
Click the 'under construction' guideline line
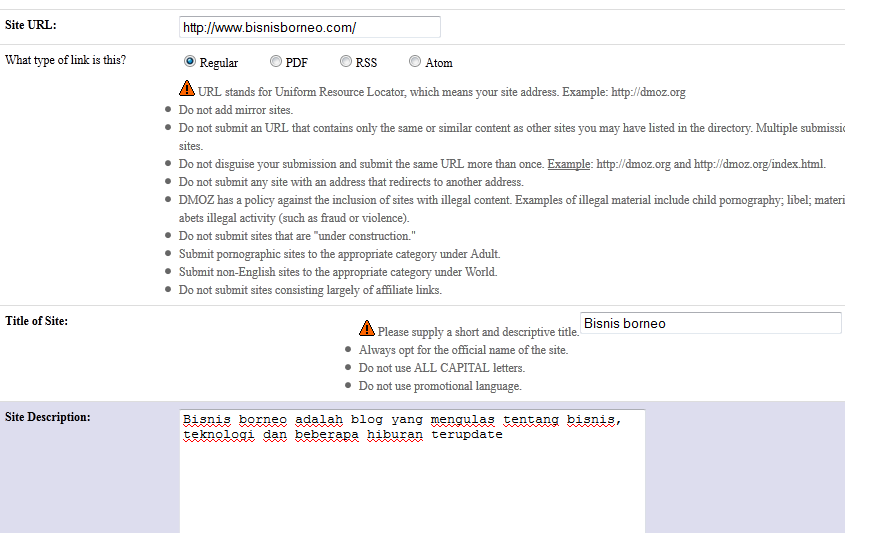[297, 236]
